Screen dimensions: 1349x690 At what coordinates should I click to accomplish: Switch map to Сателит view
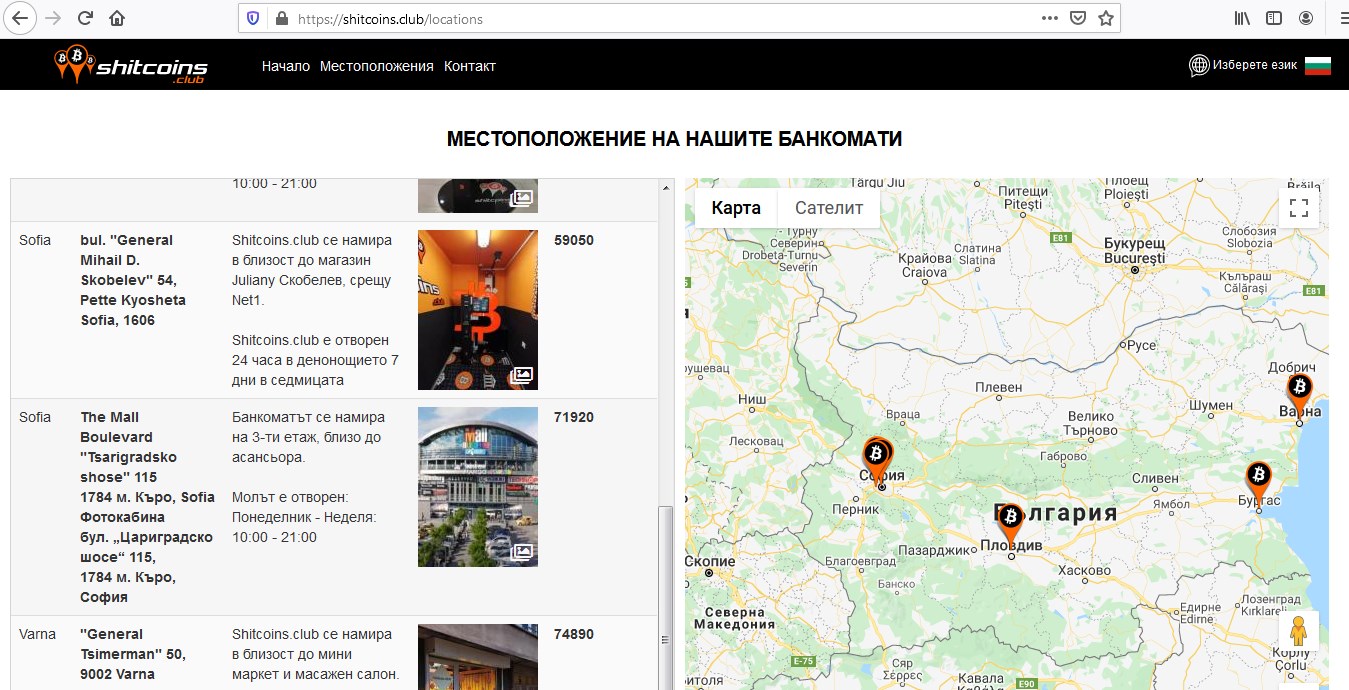[x=829, y=208]
